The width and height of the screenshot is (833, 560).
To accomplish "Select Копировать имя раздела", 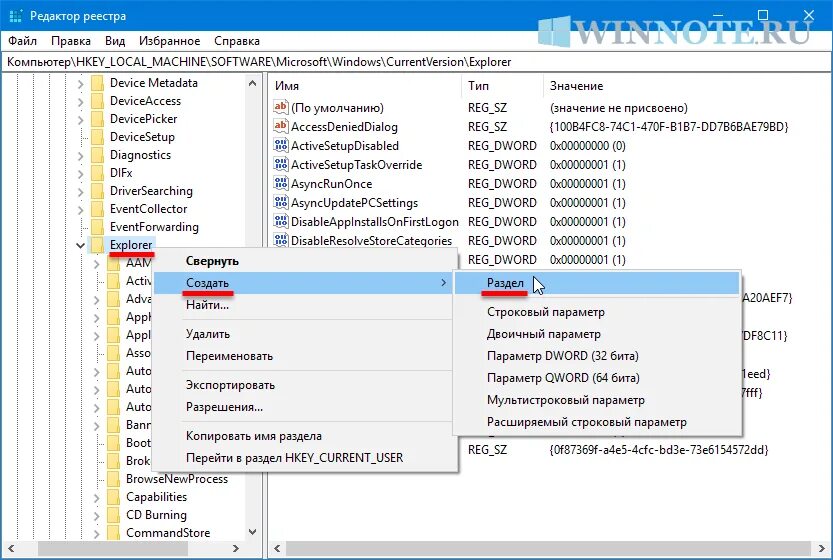I will point(305,436).
